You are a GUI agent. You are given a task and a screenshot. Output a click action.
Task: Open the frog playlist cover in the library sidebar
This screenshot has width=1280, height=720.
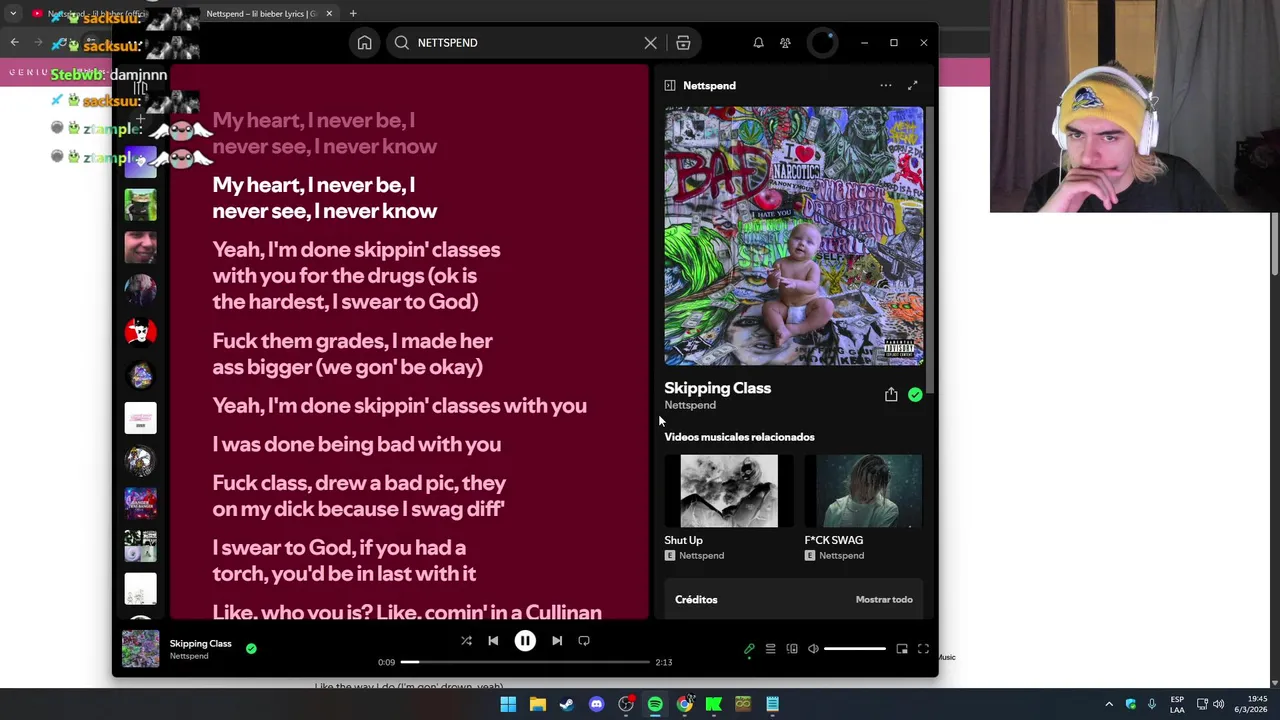coord(140,204)
